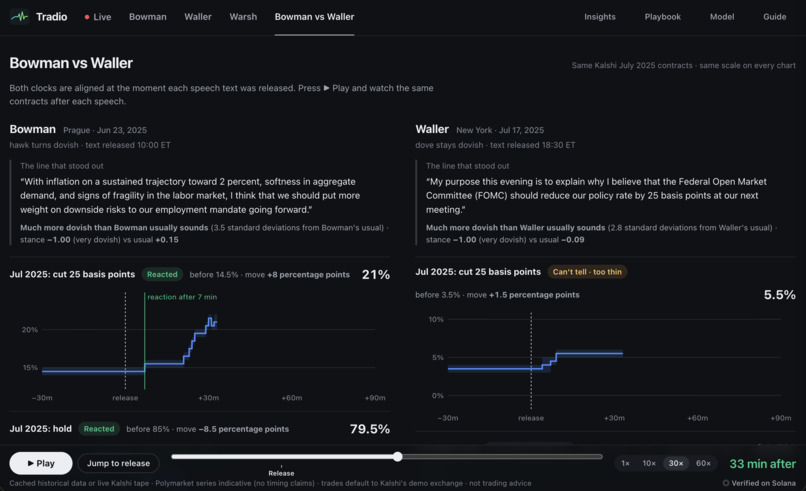Click before 14.5% · move +8 percentage points
This screenshot has height=491, width=806.
(269, 275)
